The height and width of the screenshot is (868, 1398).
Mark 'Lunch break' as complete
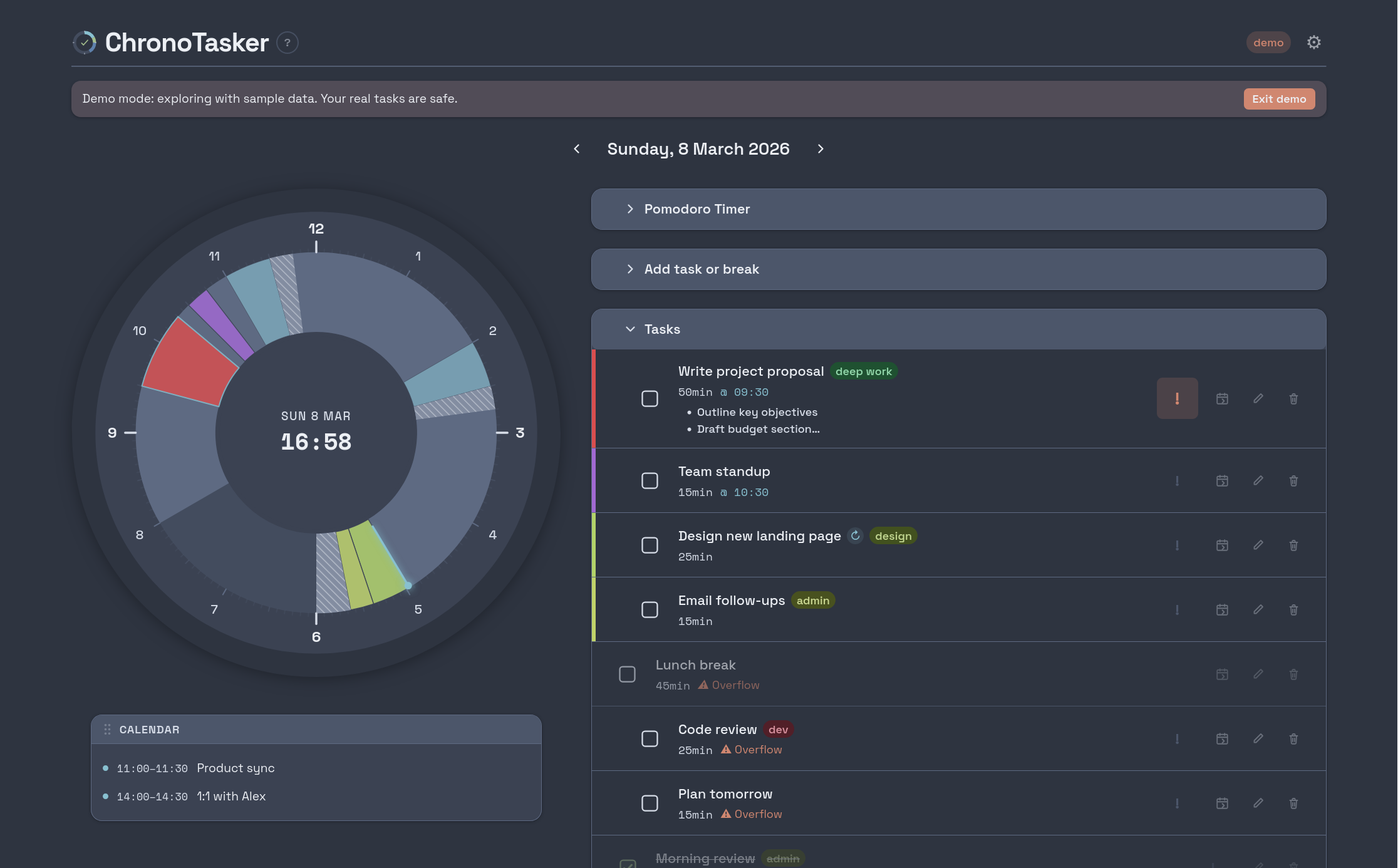pos(626,674)
